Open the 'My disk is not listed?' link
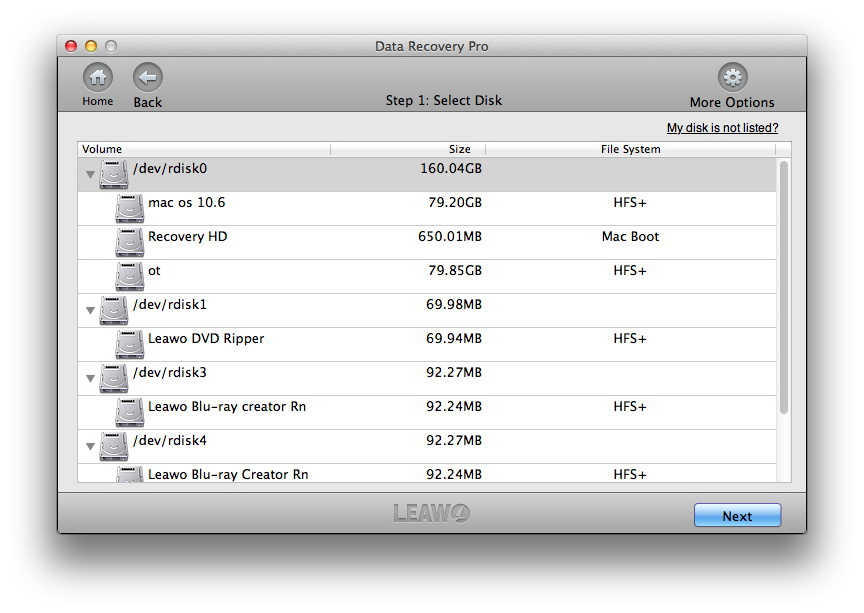 click(x=722, y=128)
